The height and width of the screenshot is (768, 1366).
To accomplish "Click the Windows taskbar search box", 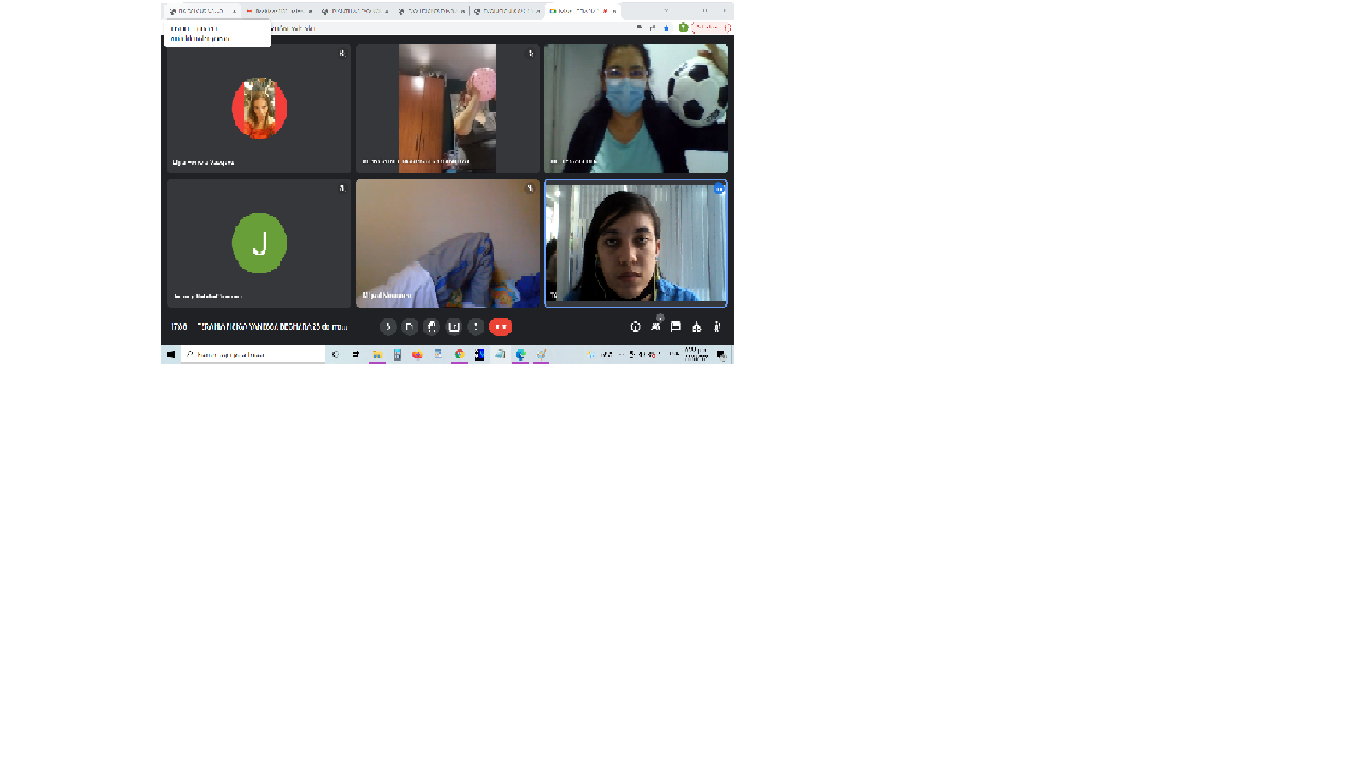I will pyautogui.click(x=253, y=355).
